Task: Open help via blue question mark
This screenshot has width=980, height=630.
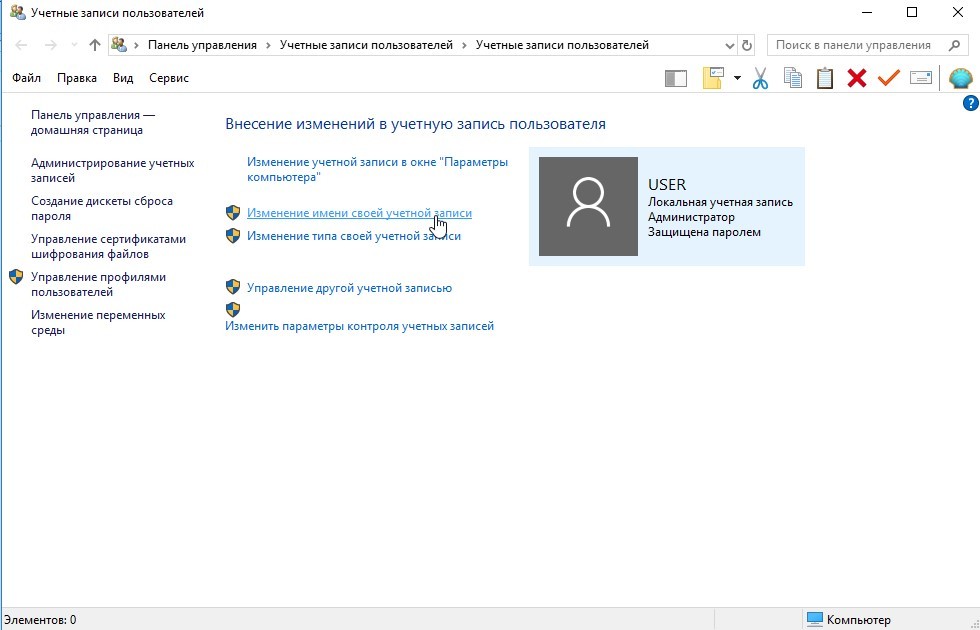Action: pos(969,103)
